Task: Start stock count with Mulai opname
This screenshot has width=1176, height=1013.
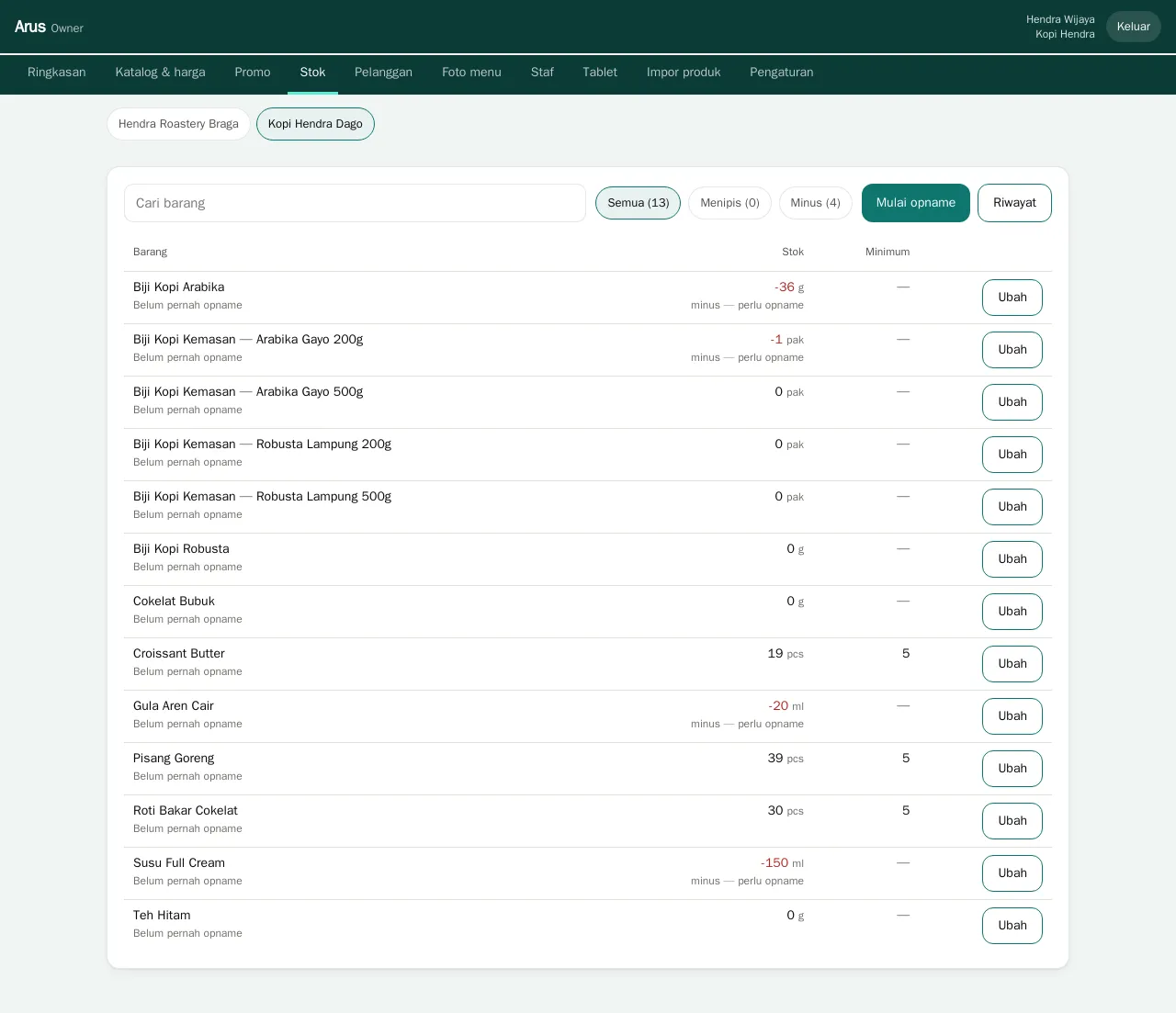Action: tap(916, 203)
